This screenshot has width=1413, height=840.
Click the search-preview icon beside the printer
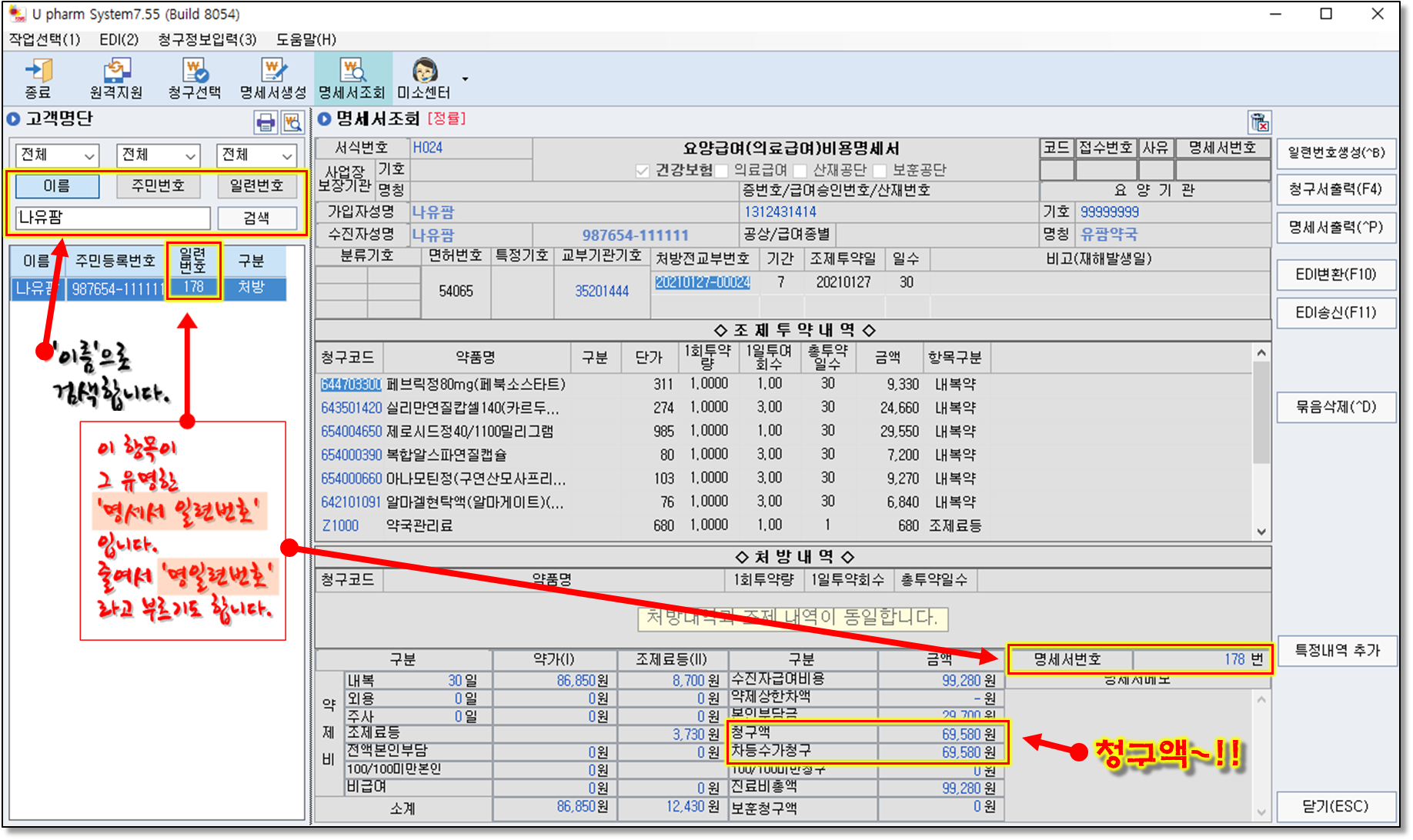tap(292, 122)
